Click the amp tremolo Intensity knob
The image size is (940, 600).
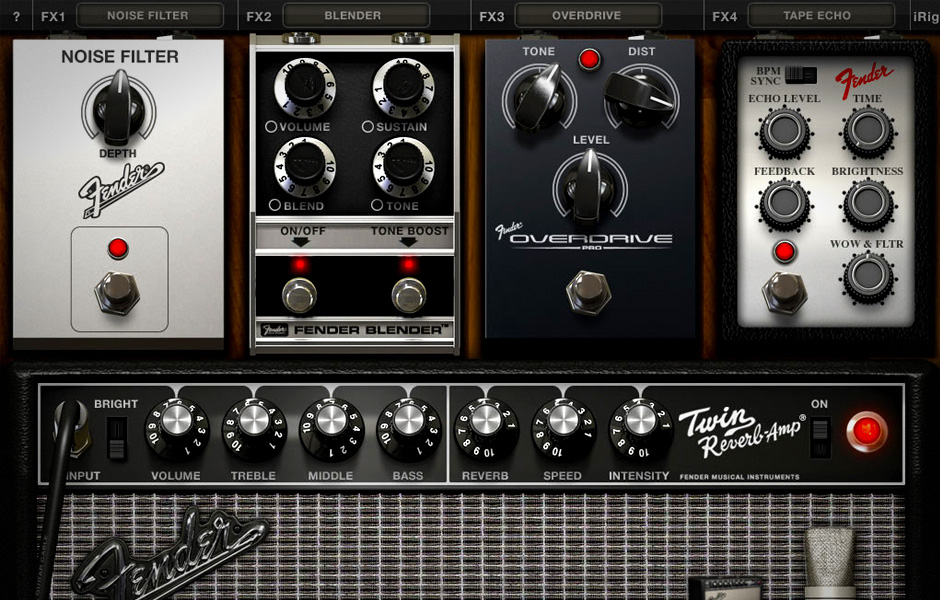click(640, 430)
